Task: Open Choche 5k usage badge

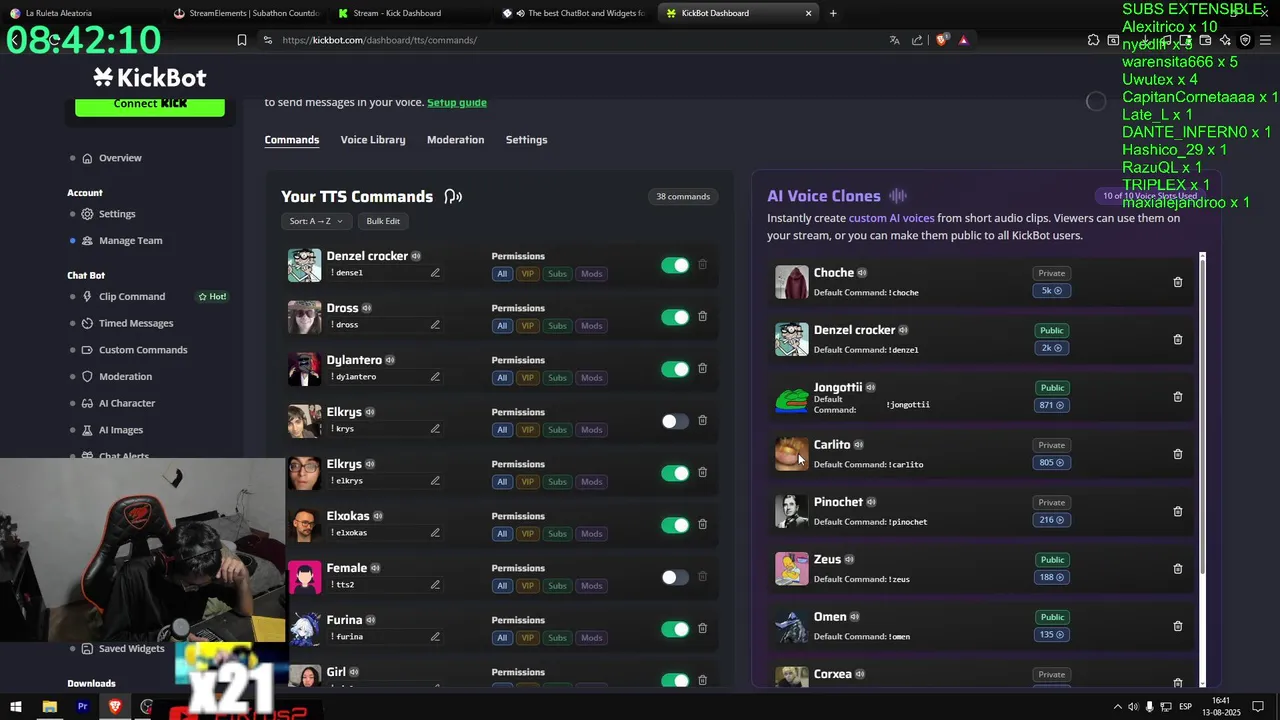Action: point(1051,291)
